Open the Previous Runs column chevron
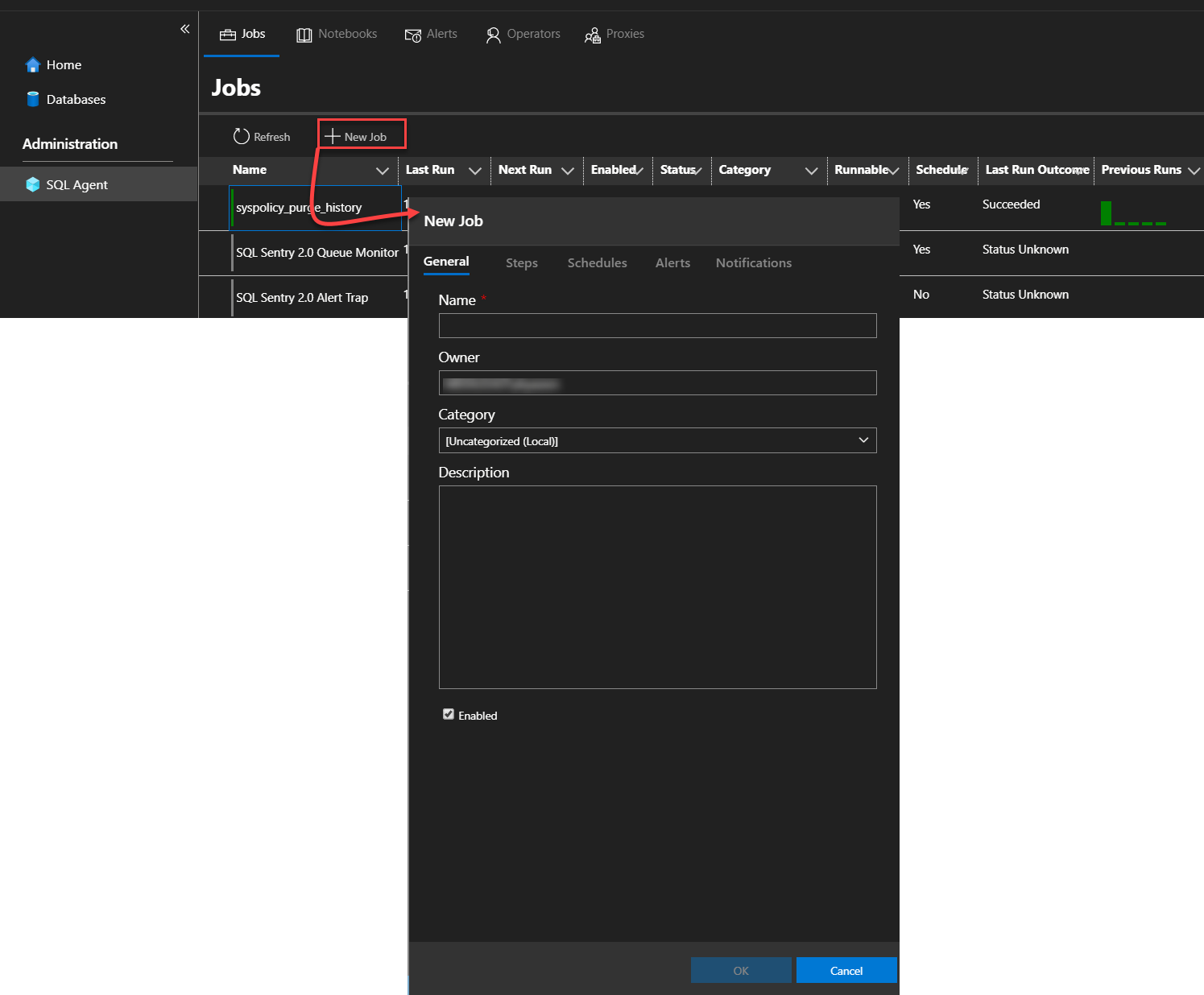1204x995 pixels. pos(1194,171)
